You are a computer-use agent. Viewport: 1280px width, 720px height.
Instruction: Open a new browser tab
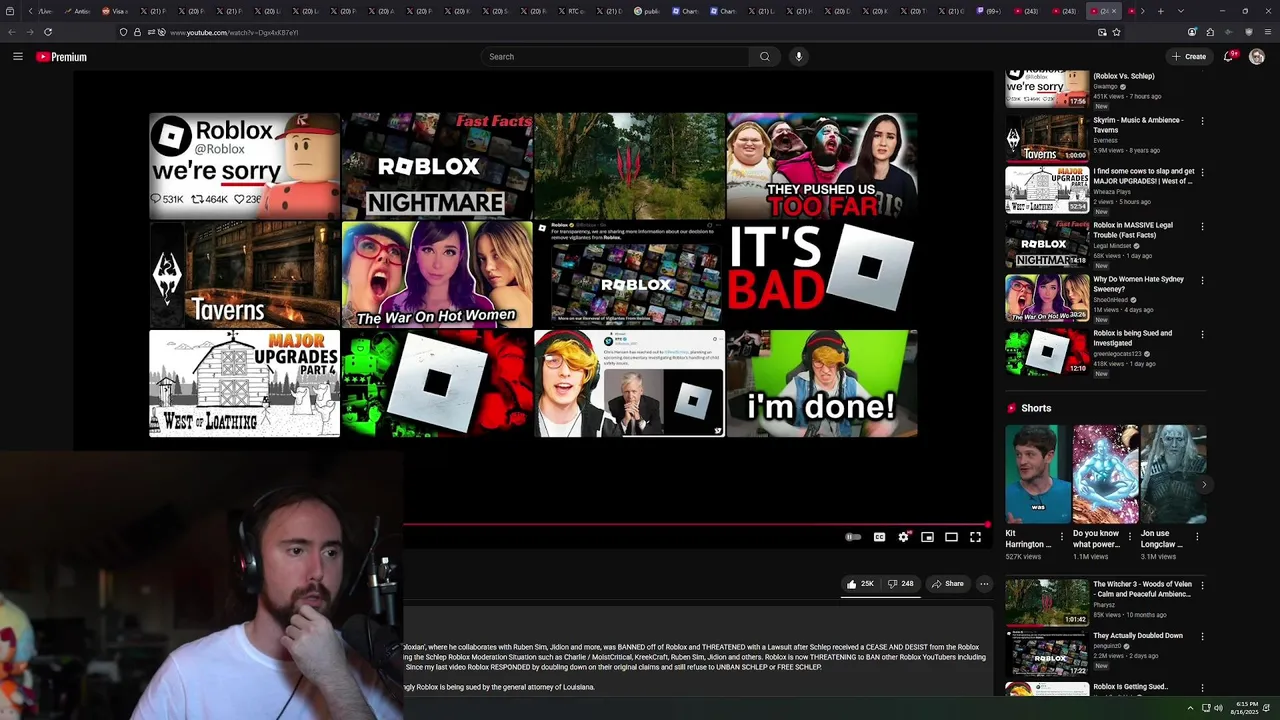pos(1160,11)
